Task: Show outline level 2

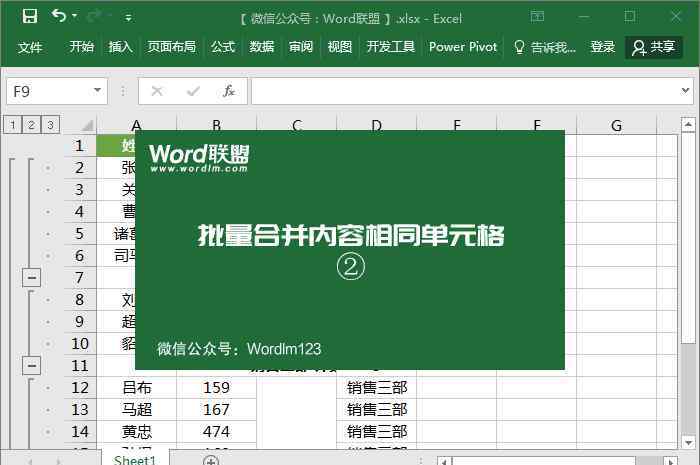Action: coord(31,125)
